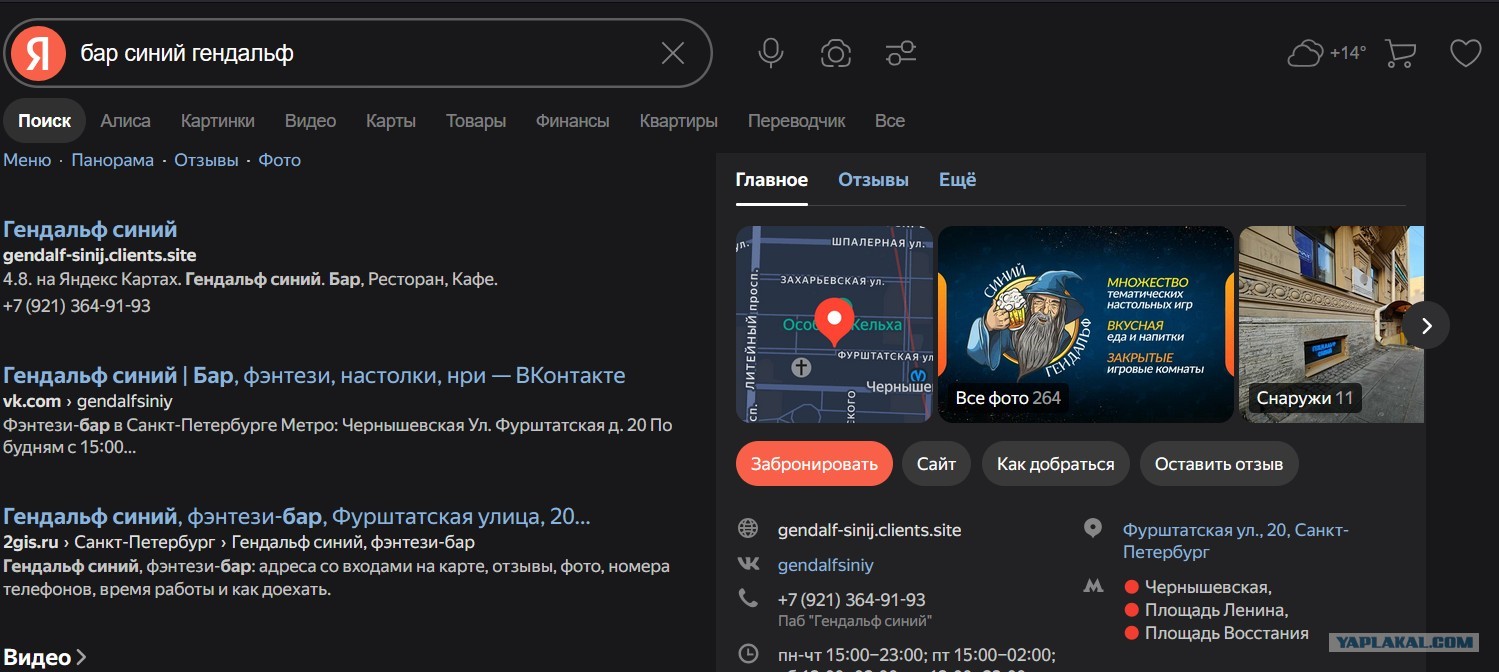This screenshot has height=672, width=1499.
Task: Start voice search with the microphone icon
Action: tap(770, 53)
